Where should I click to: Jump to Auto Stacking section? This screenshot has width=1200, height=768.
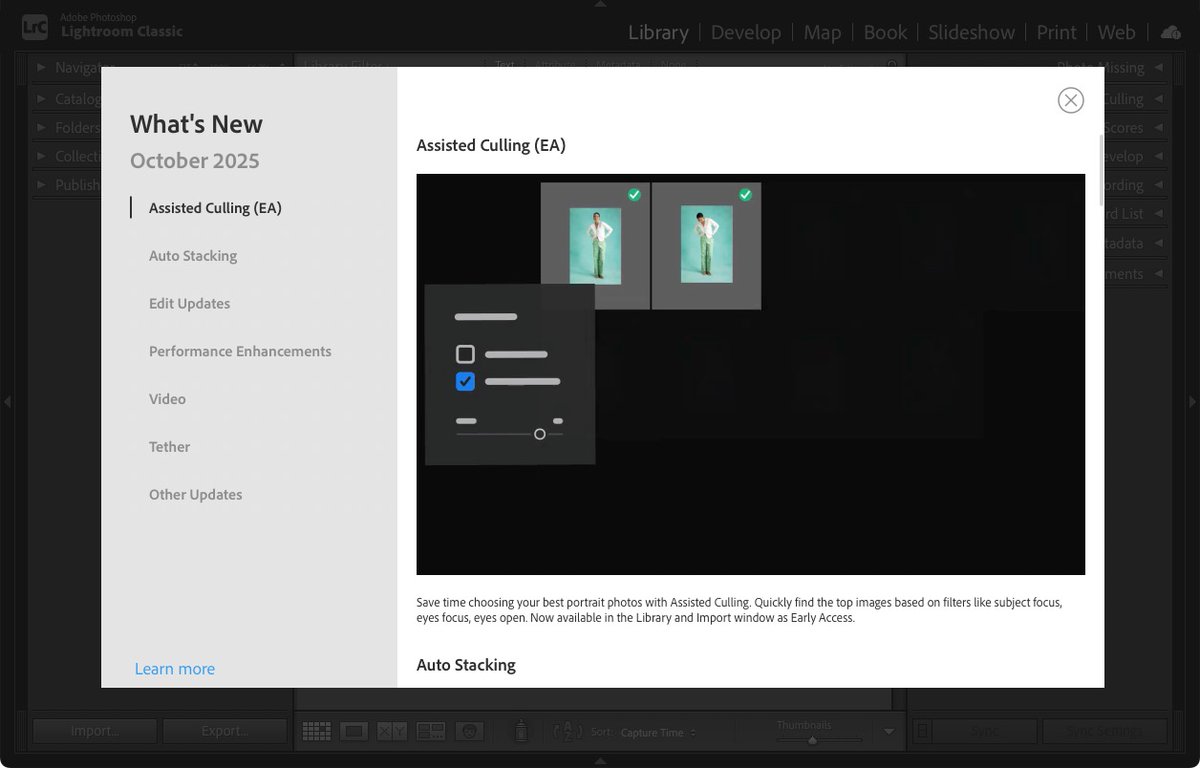(193, 256)
